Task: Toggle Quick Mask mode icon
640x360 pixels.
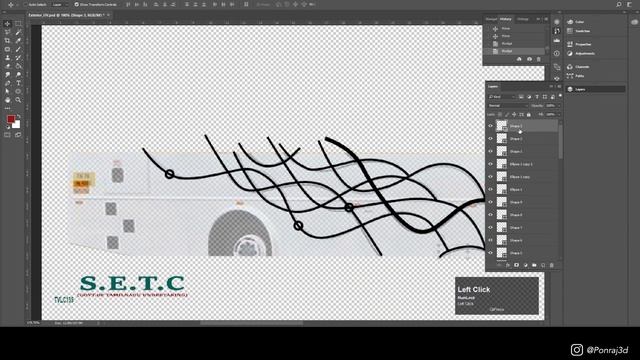Action: [x=7, y=135]
